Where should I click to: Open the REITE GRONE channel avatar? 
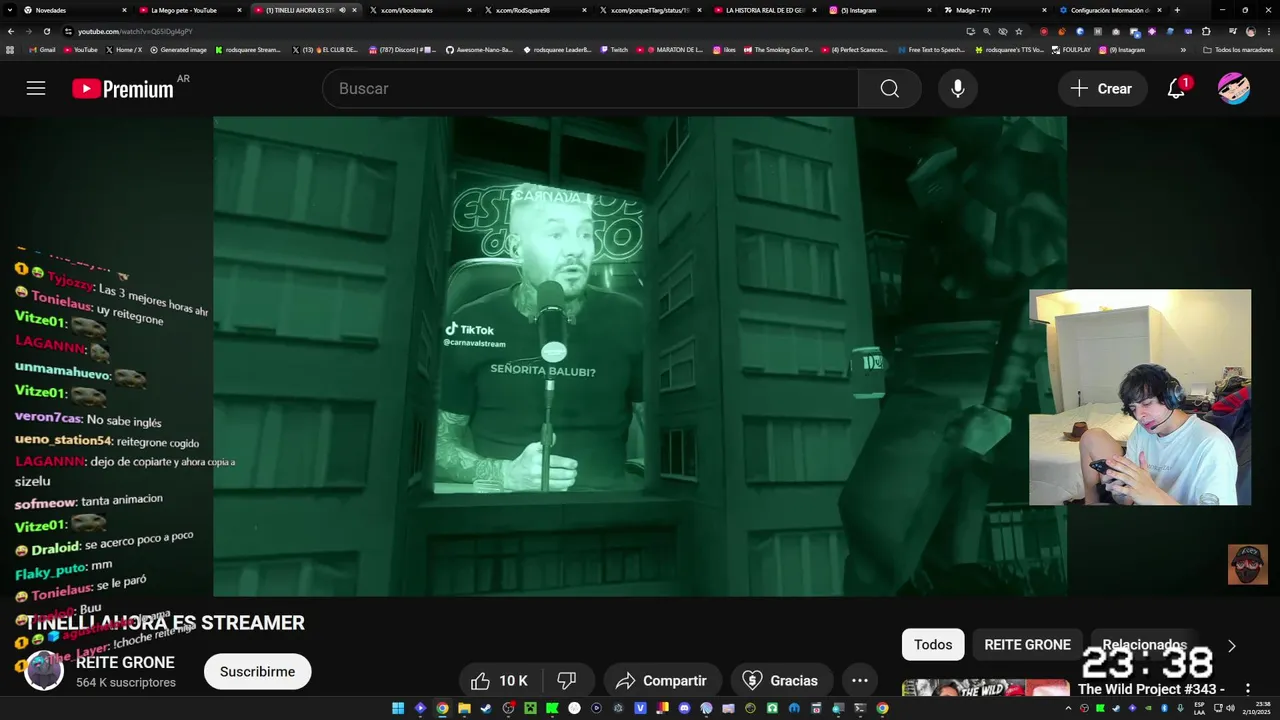44,670
